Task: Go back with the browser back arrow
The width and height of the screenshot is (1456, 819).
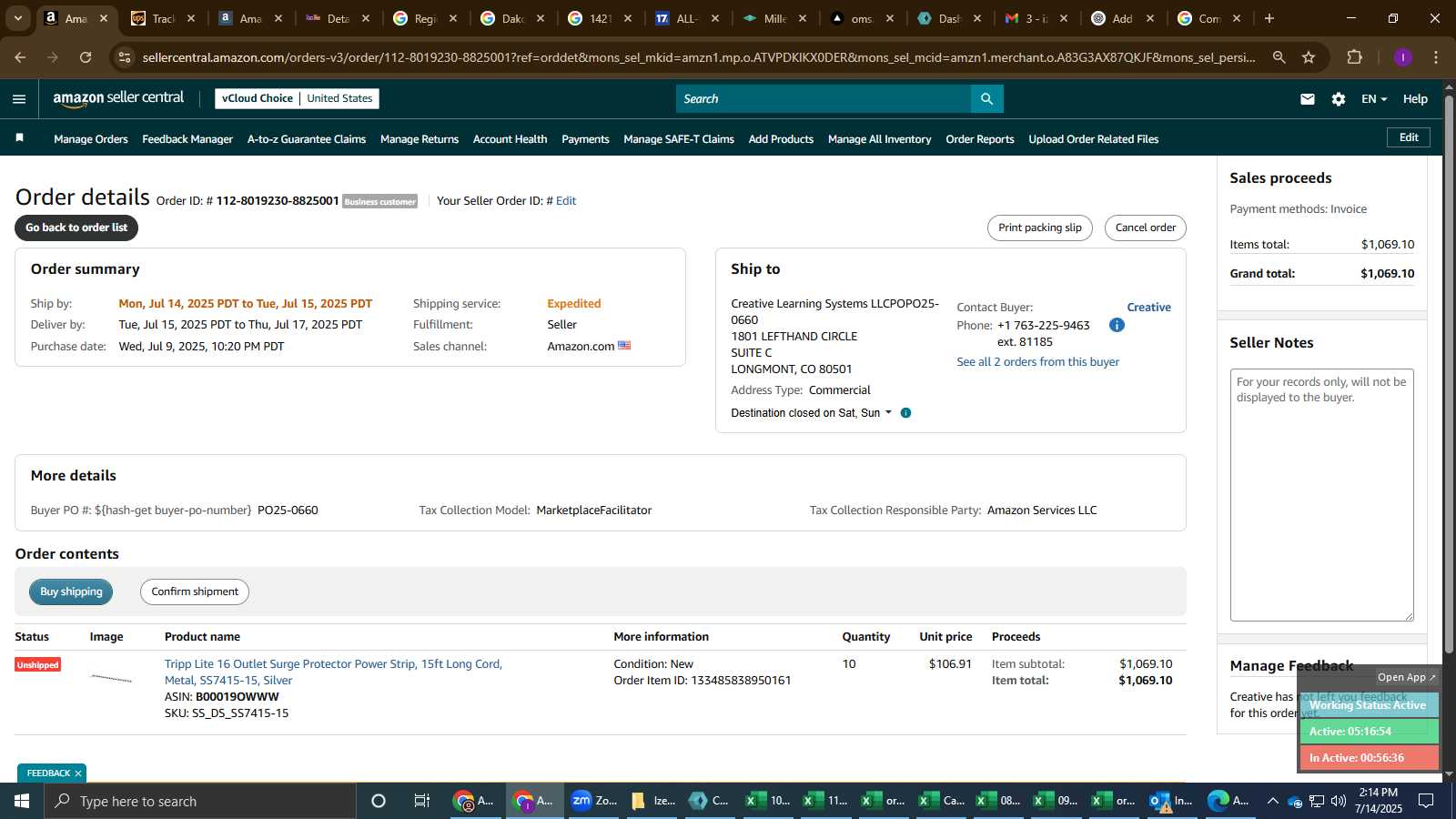Action: (20, 57)
